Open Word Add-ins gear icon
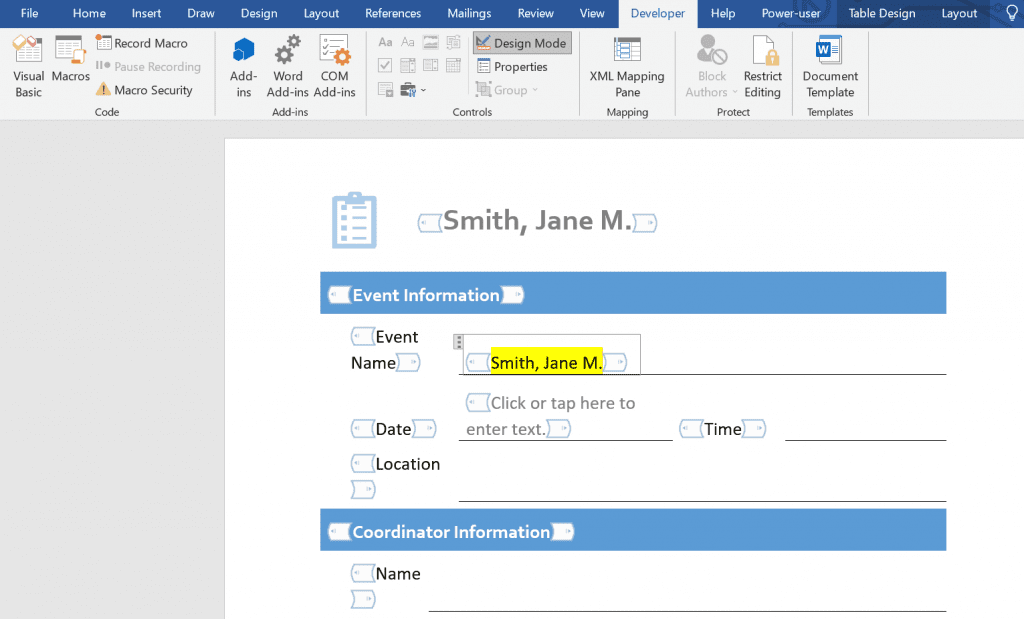The width and height of the screenshot is (1024, 619). tap(288, 66)
